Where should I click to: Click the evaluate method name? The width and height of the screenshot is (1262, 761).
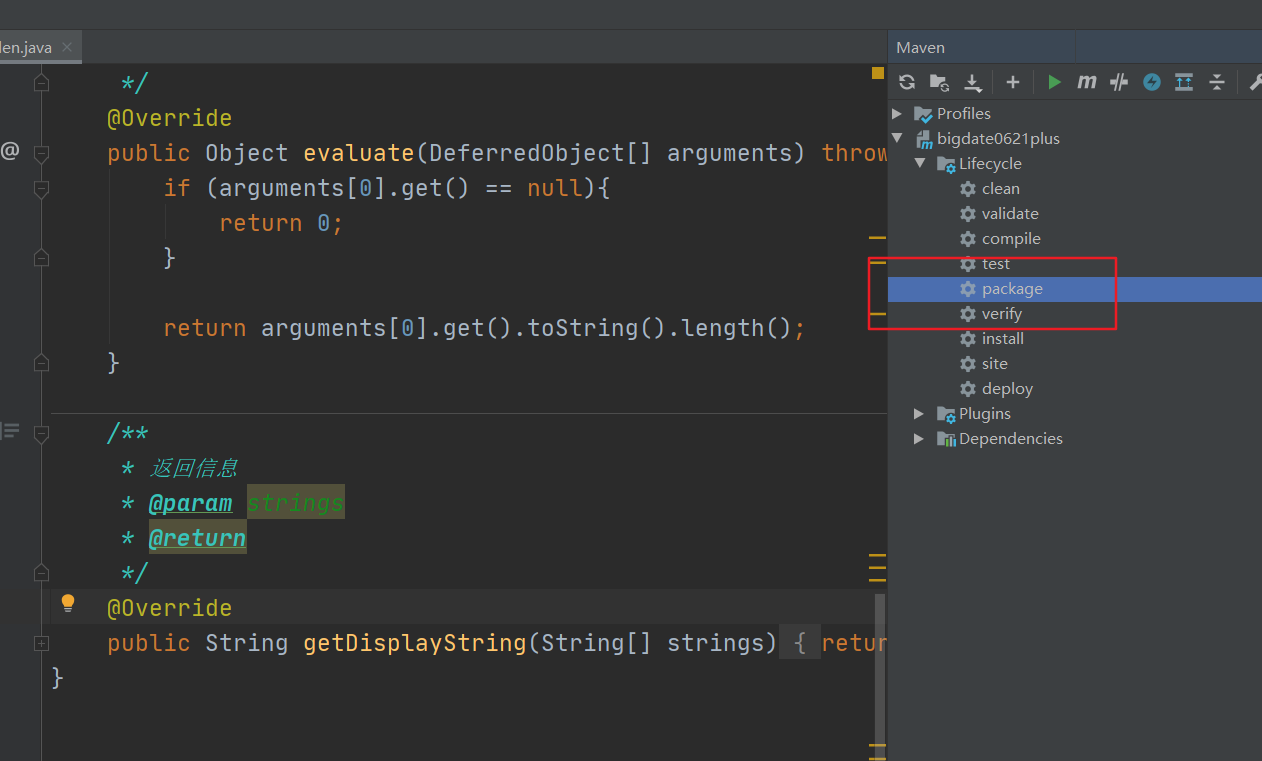(359, 153)
